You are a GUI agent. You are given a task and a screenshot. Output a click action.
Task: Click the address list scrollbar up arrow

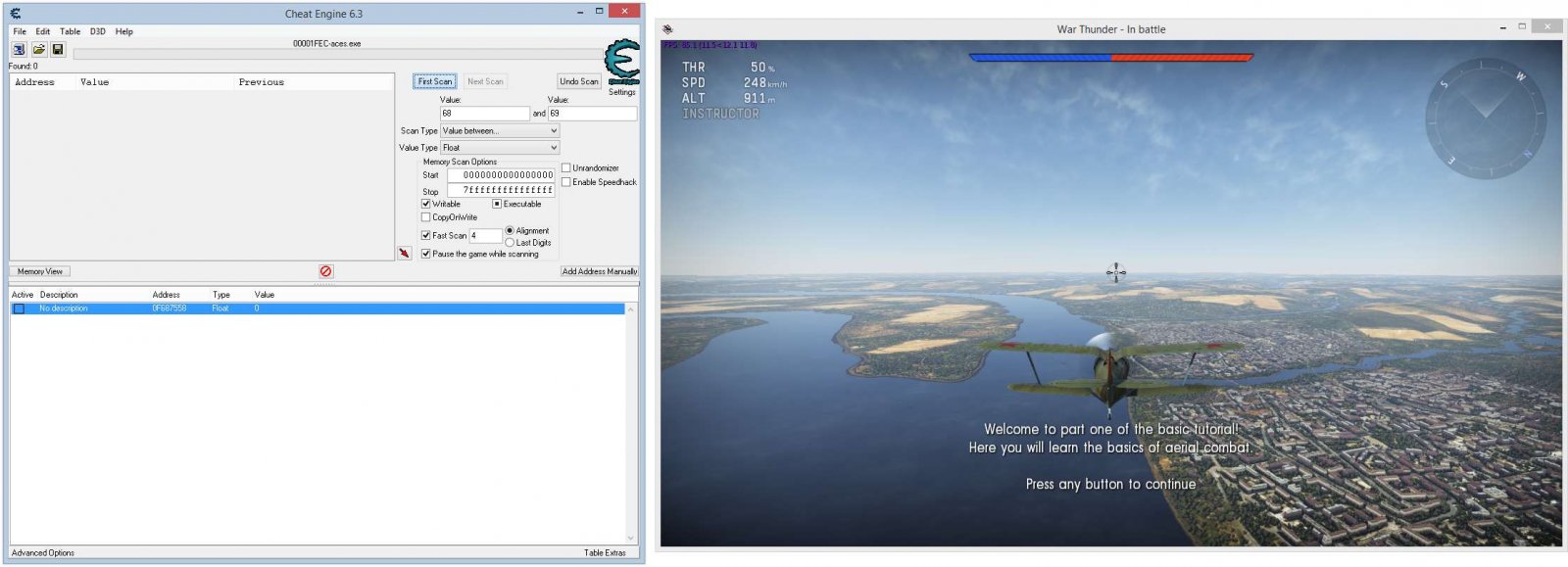click(x=630, y=309)
